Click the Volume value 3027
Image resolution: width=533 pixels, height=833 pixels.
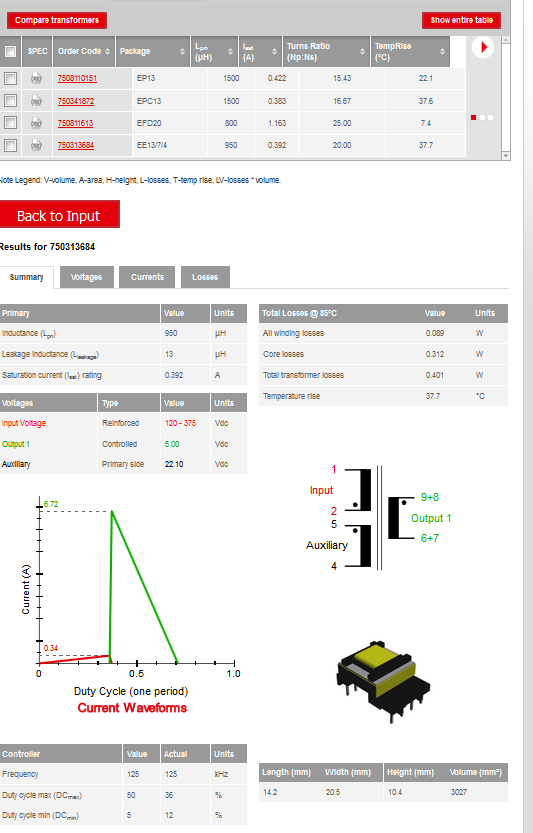click(x=459, y=792)
